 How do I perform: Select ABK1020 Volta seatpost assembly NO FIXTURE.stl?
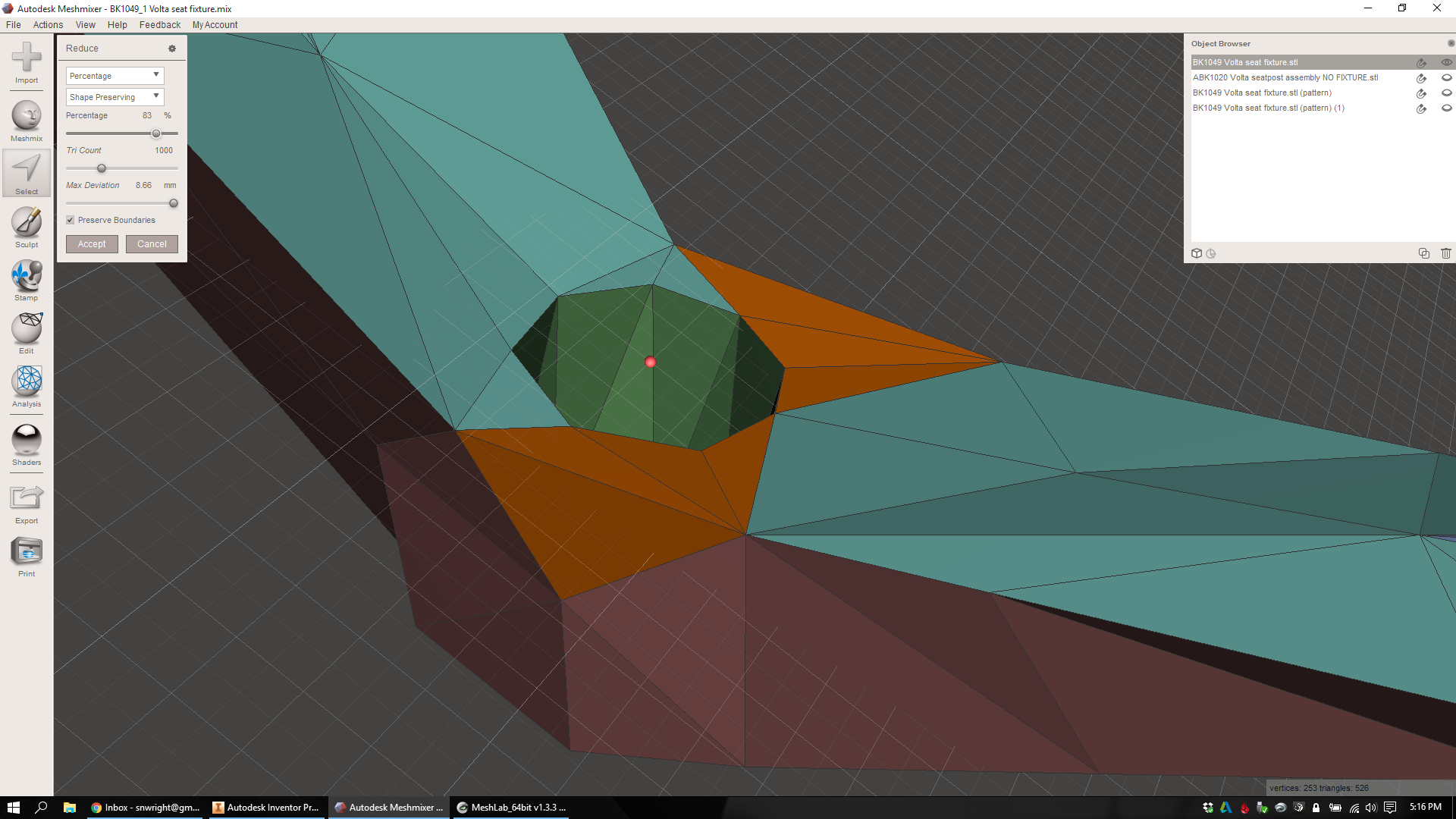[1285, 78]
